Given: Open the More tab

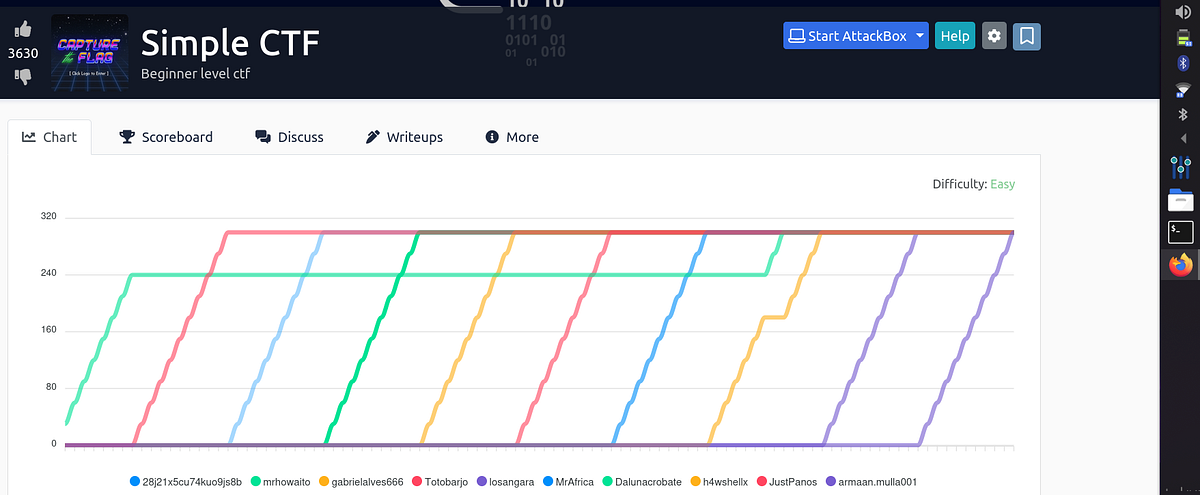Looking at the screenshot, I should 512,137.
